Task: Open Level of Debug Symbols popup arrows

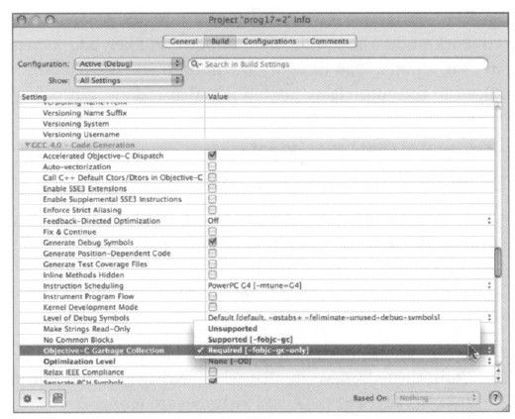Action: pos(489,317)
